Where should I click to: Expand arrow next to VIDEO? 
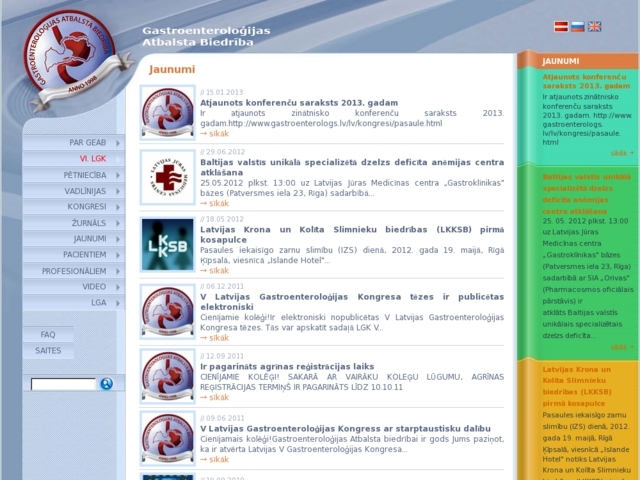[118, 287]
